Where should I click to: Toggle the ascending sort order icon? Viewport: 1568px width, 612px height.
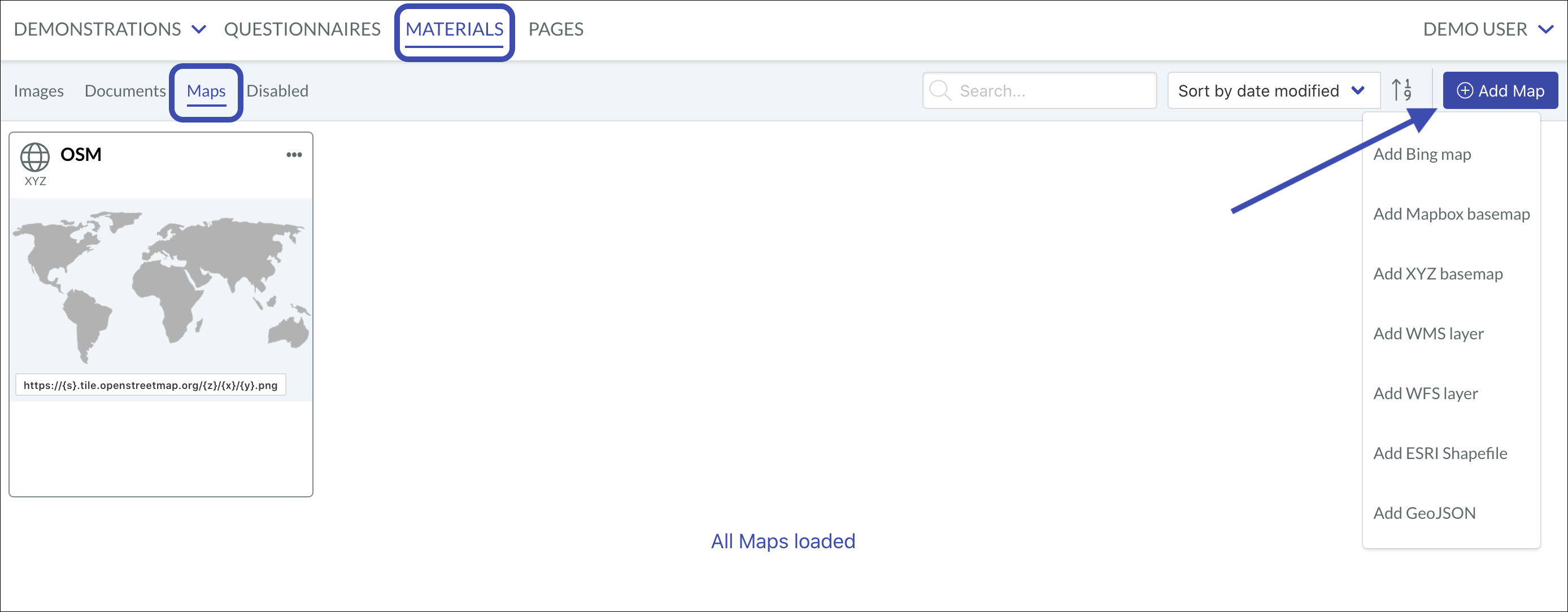1402,90
